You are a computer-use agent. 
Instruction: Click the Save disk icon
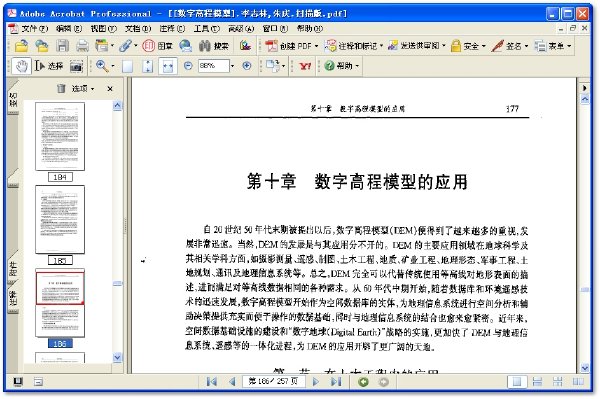coord(62,46)
